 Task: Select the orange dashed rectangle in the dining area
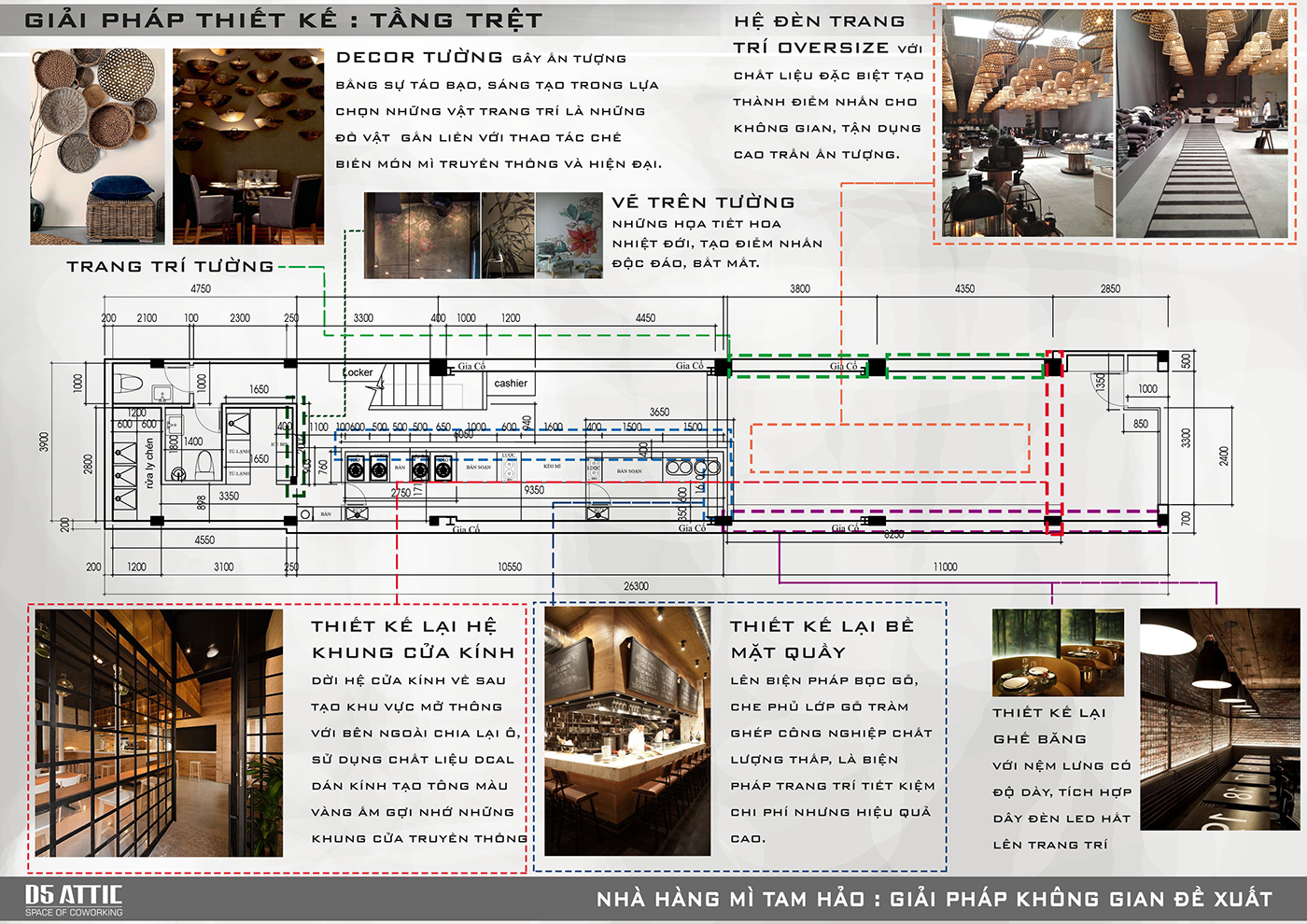[890, 448]
